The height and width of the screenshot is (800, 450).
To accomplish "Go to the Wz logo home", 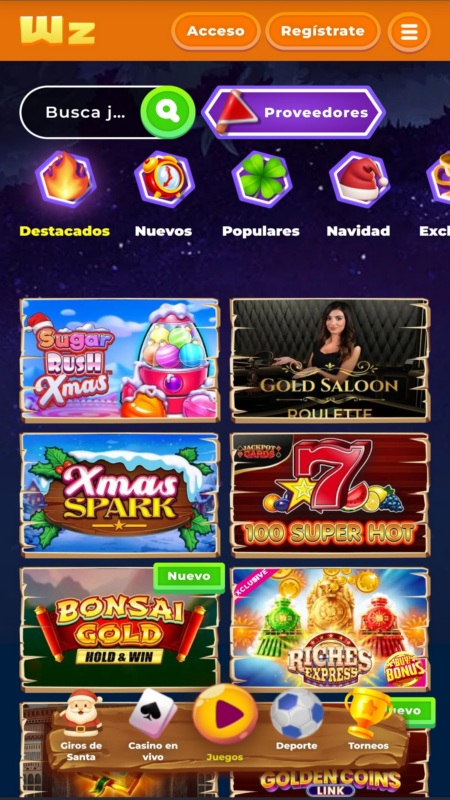I will tap(58, 31).
